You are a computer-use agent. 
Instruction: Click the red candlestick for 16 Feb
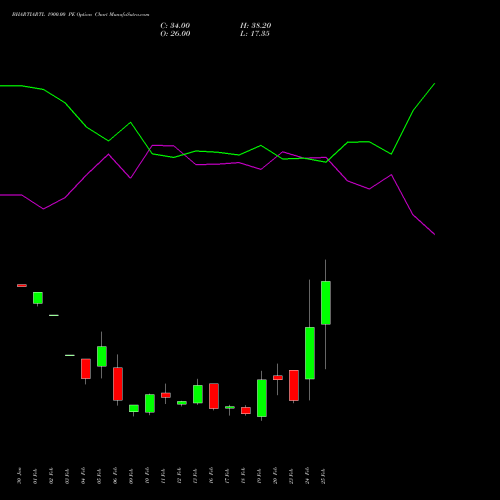[214, 396]
